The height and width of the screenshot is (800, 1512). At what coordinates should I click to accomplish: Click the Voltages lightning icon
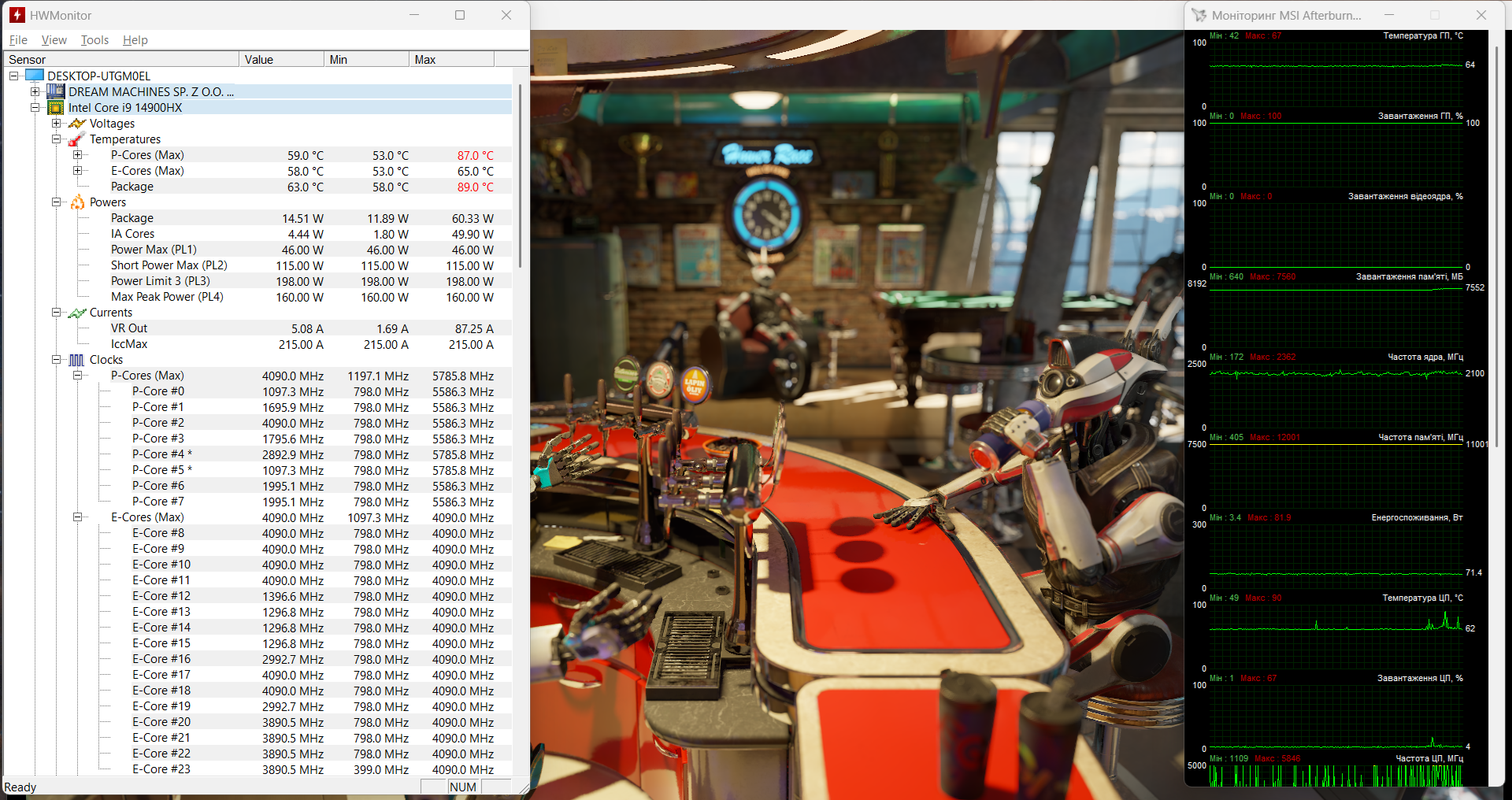pyautogui.click(x=77, y=123)
